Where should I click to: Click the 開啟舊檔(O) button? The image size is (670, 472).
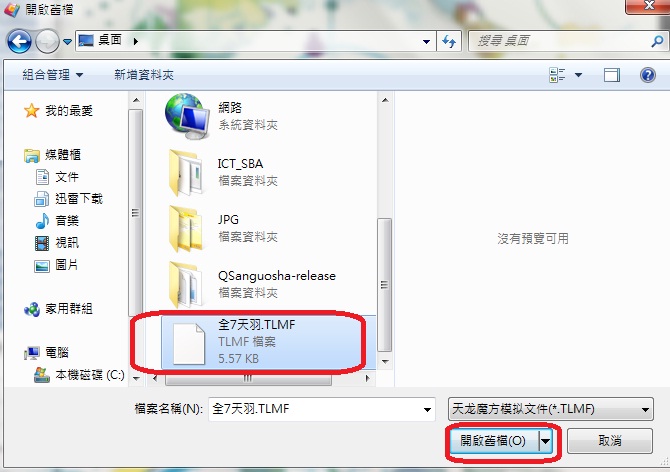493,441
